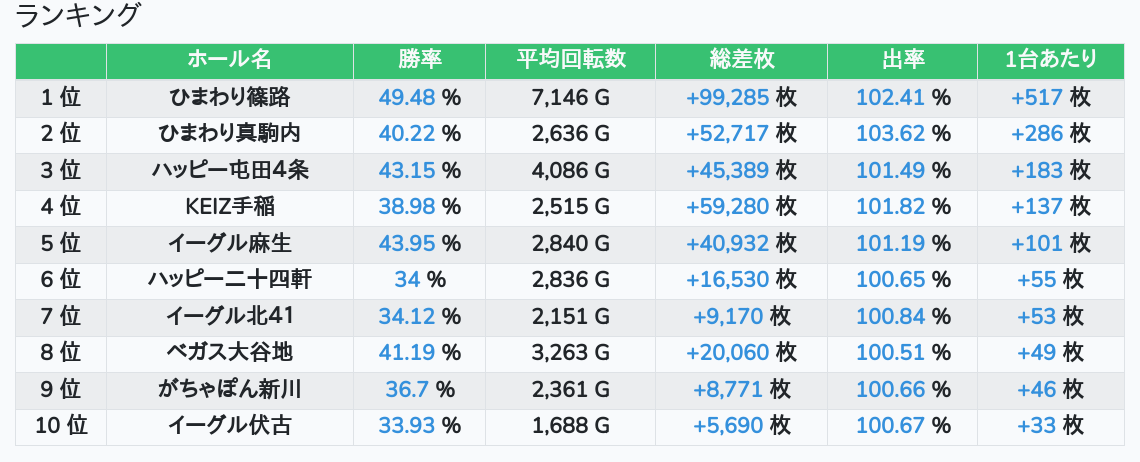Click the 平均回転数 column header
Screen dimensions: 1140x462
(x=570, y=60)
